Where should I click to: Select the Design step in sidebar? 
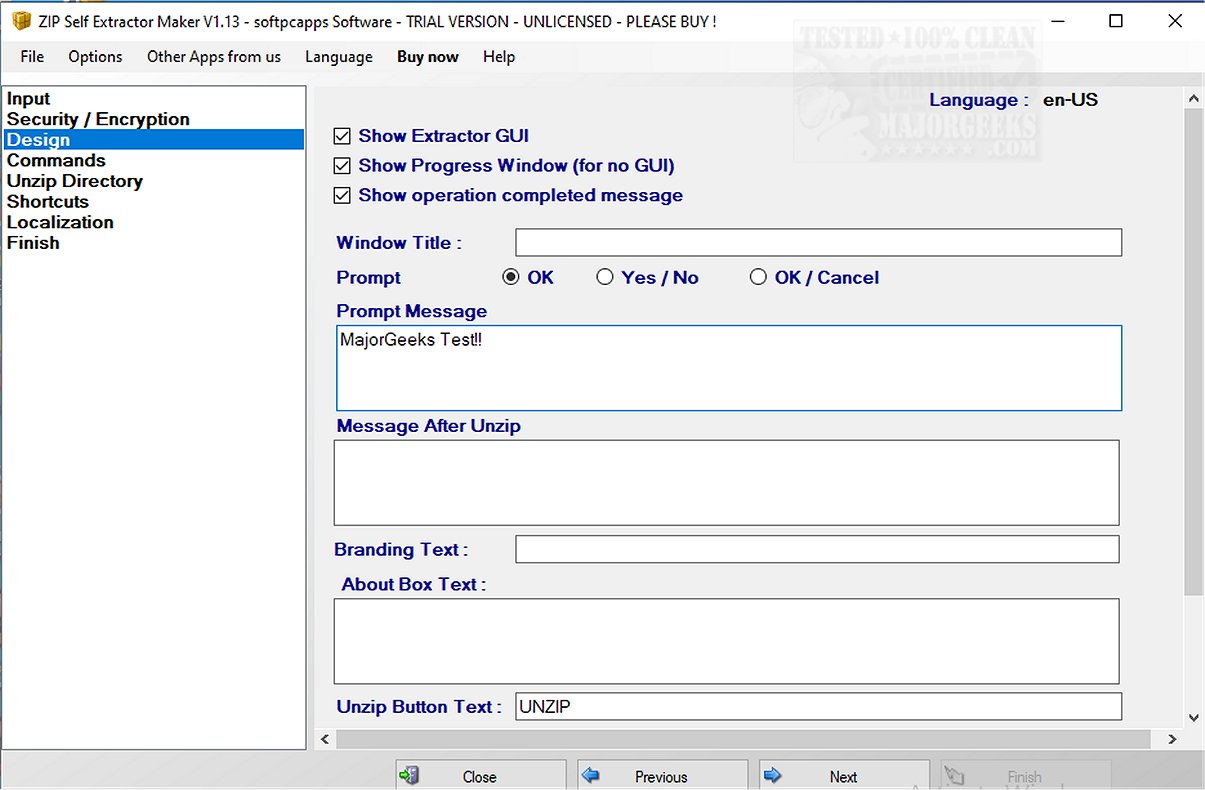(154, 140)
